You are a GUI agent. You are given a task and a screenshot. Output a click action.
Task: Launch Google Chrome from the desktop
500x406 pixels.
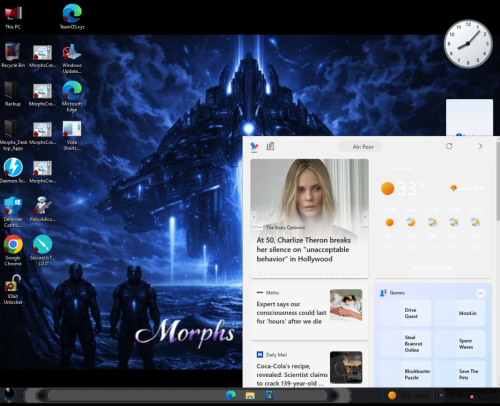13,250
